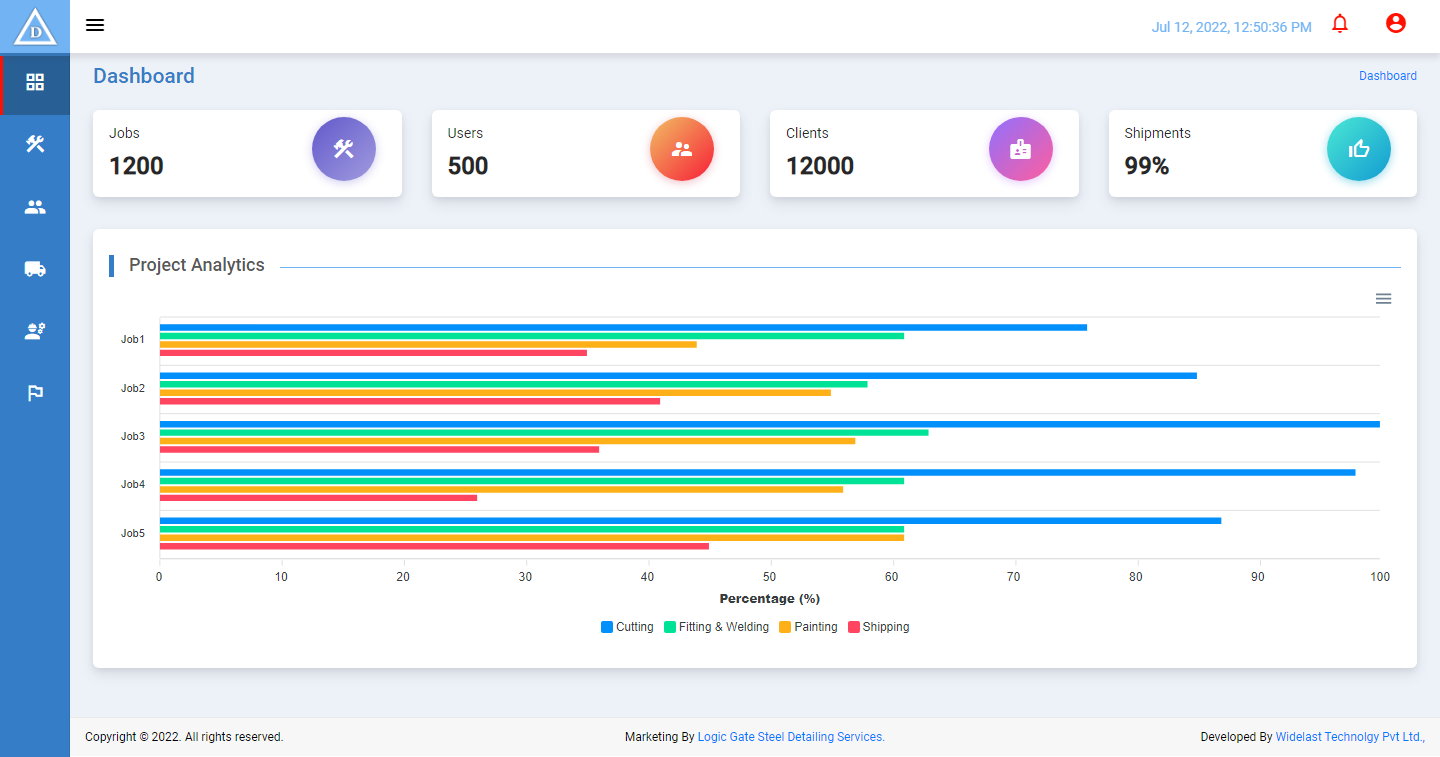Open Widelast Technolgy Pvt Ltd link

[x=1350, y=737]
